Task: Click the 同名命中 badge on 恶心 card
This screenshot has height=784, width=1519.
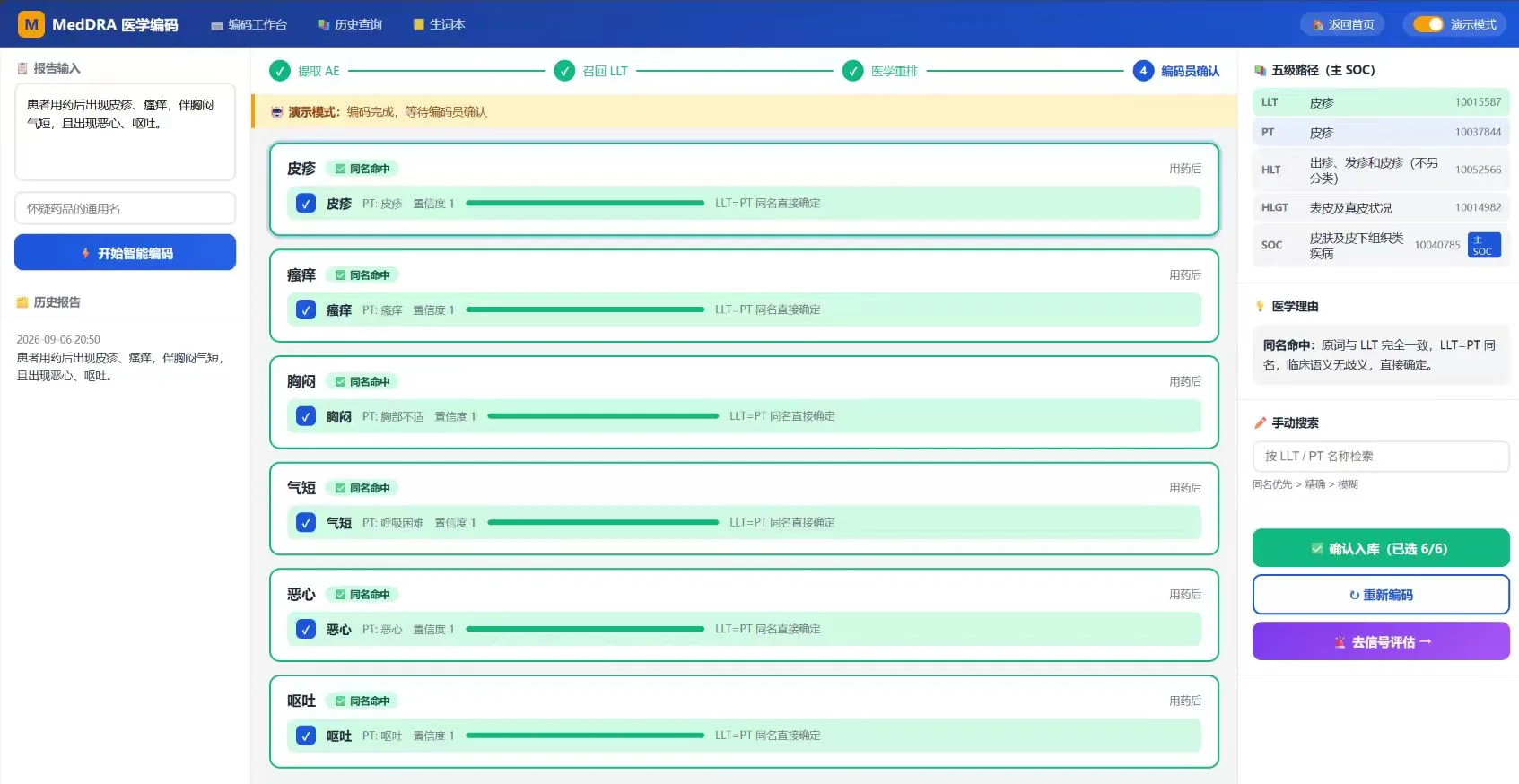Action: (362, 595)
